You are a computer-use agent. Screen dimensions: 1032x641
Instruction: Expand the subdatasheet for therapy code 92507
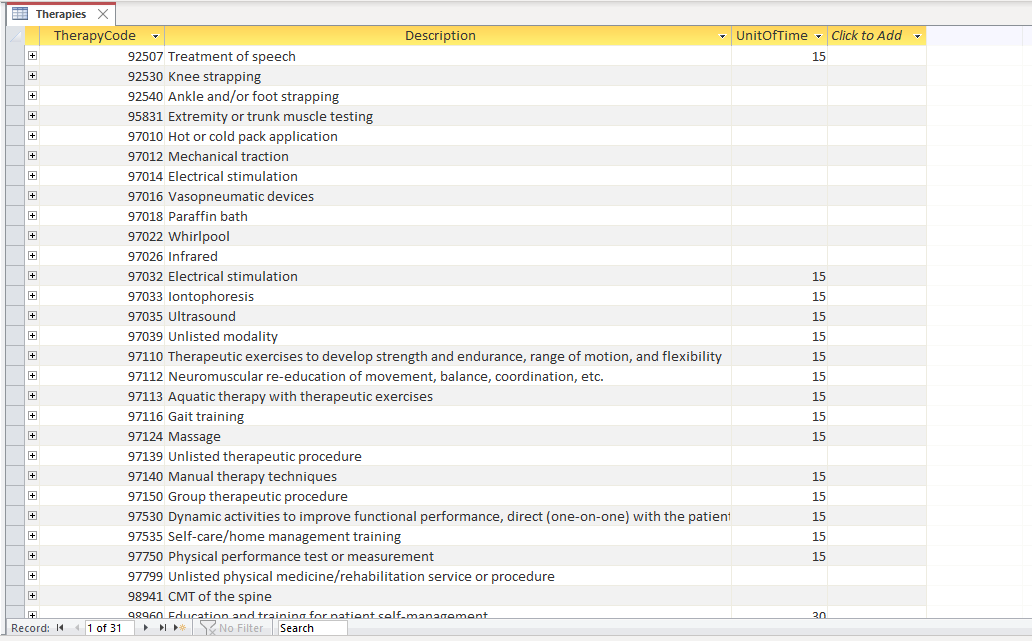point(31,56)
